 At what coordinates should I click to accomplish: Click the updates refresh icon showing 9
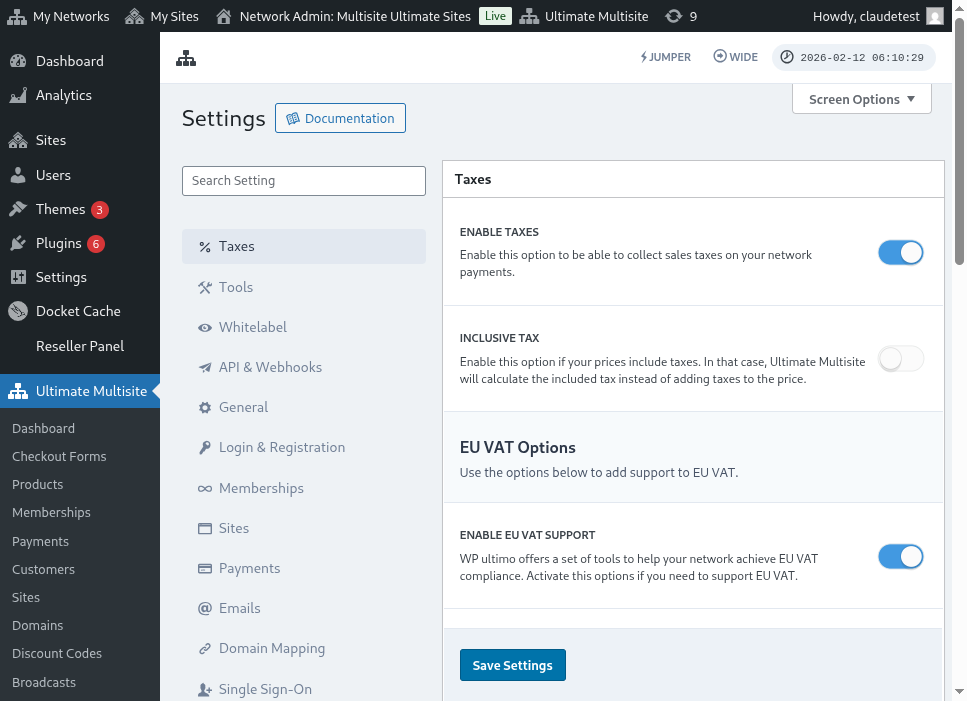click(x=673, y=17)
